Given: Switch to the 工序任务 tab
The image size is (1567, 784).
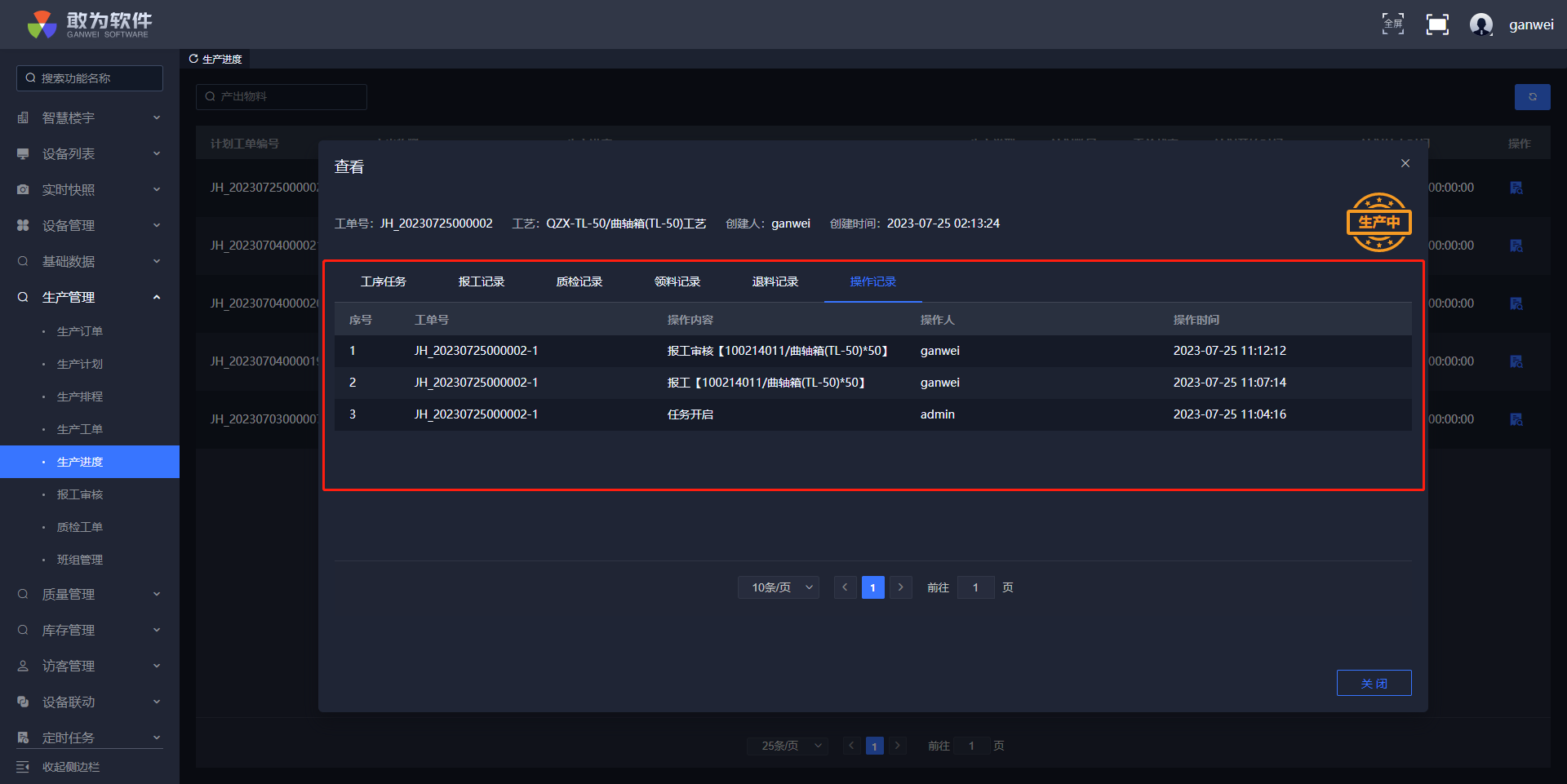Looking at the screenshot, I should point(383,281).
